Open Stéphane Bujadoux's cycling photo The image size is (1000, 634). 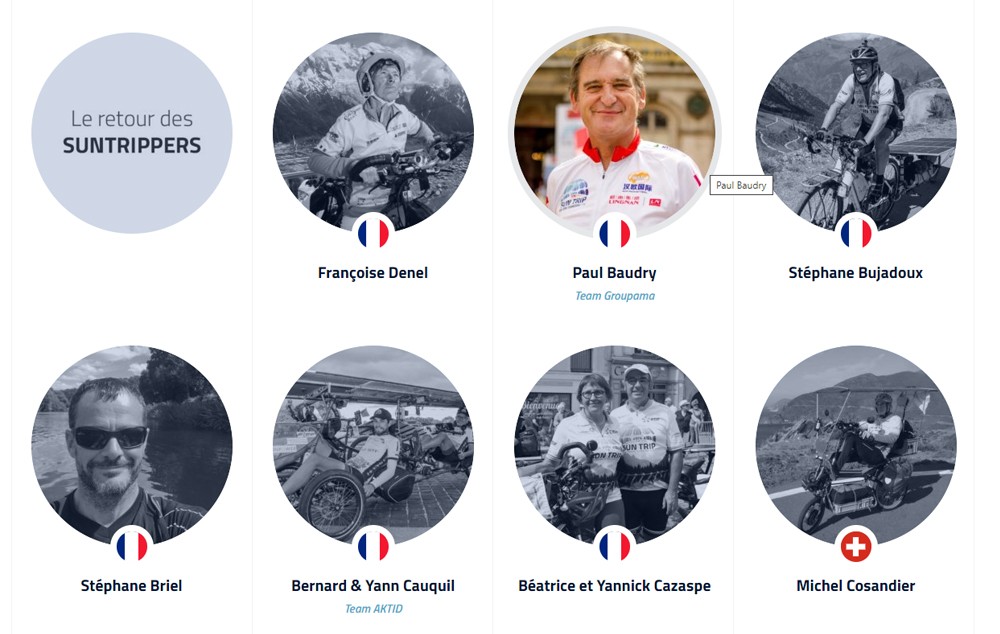pyautogui.click(x=856, y=125)
